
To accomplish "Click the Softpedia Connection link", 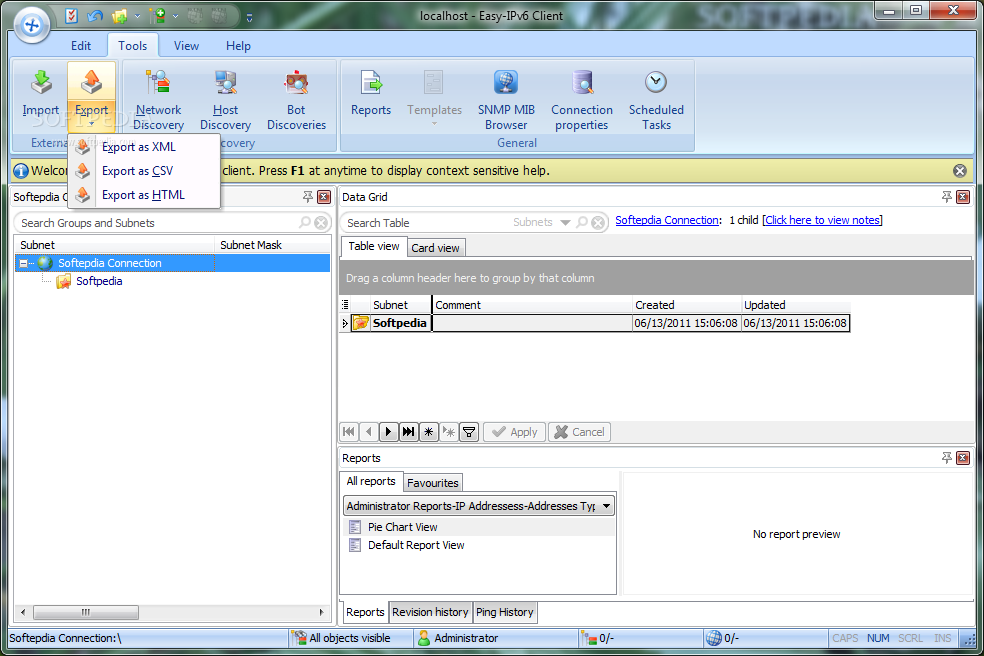I will [667, 220].
